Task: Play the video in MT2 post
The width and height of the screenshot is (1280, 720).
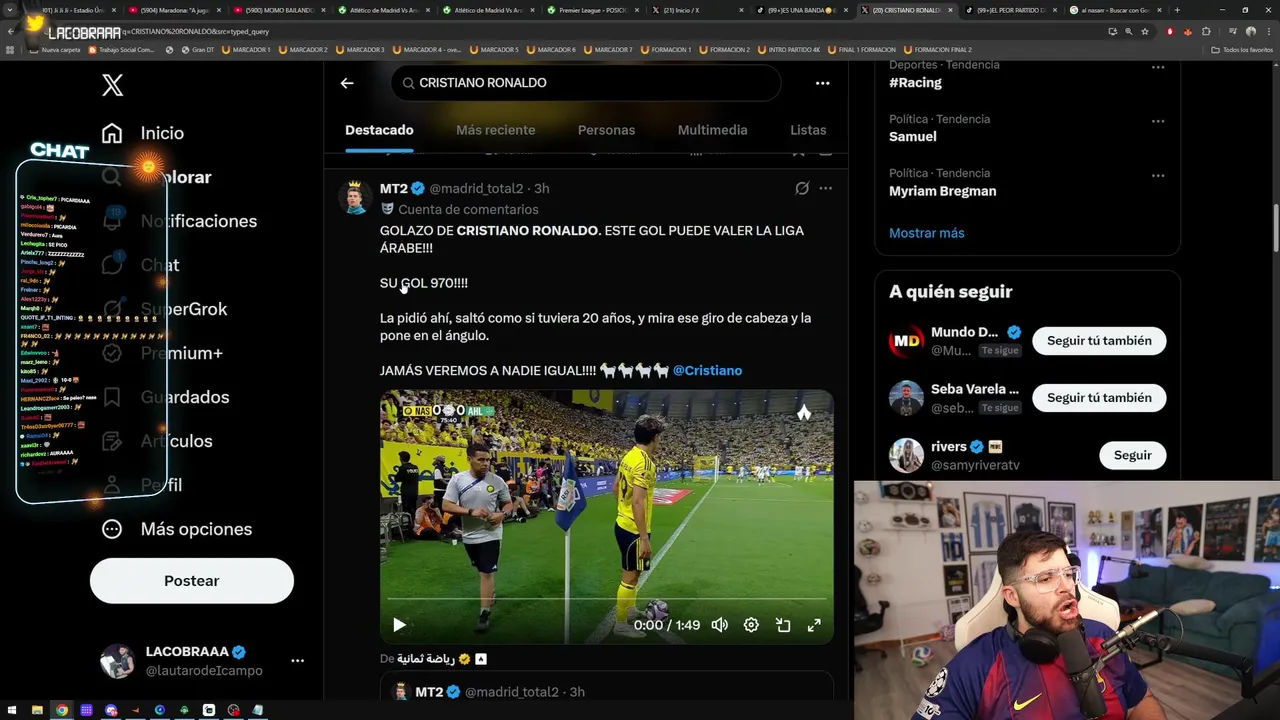Action: coord(399,625)
